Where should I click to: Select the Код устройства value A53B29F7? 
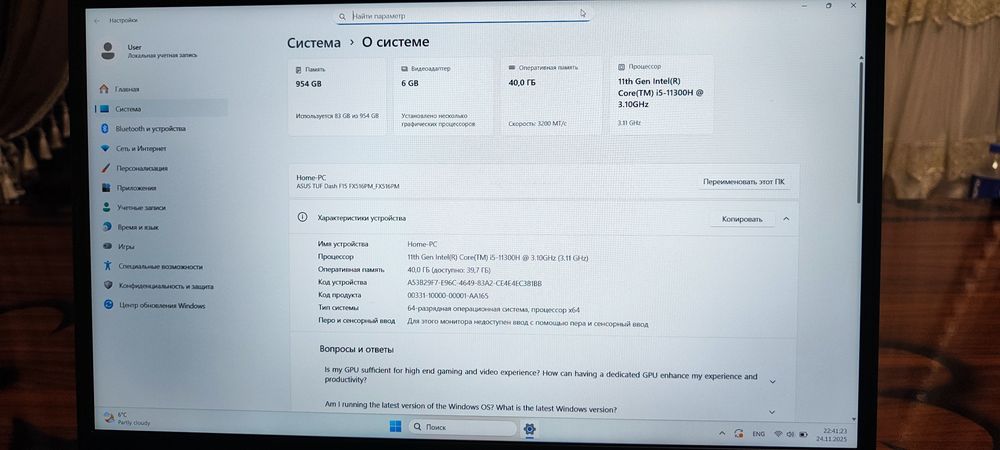pos(474,283)
